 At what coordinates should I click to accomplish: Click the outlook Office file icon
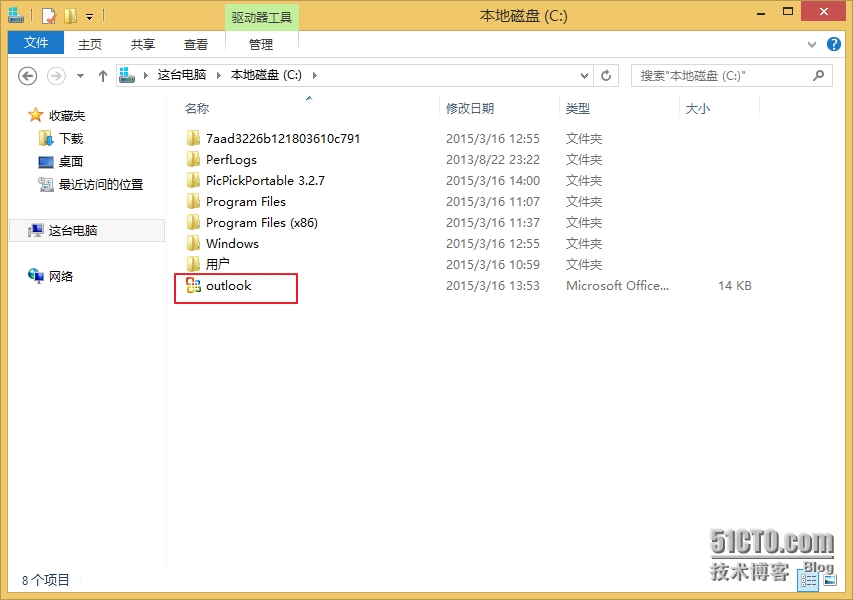193,285
